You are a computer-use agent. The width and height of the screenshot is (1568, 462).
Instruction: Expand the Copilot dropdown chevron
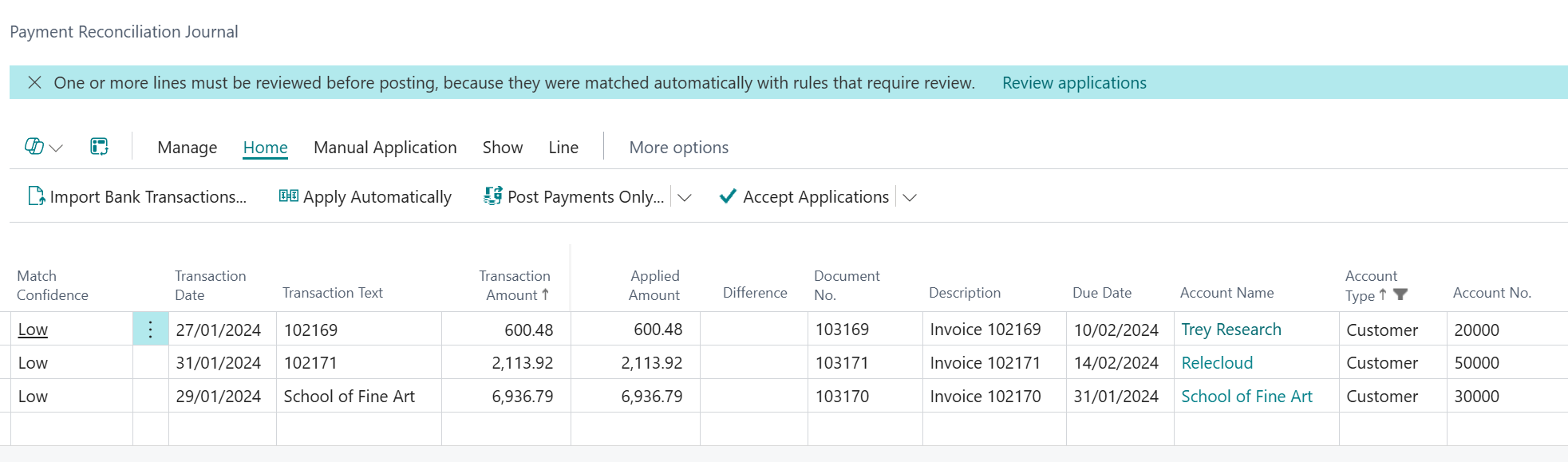tap(56, 148)
